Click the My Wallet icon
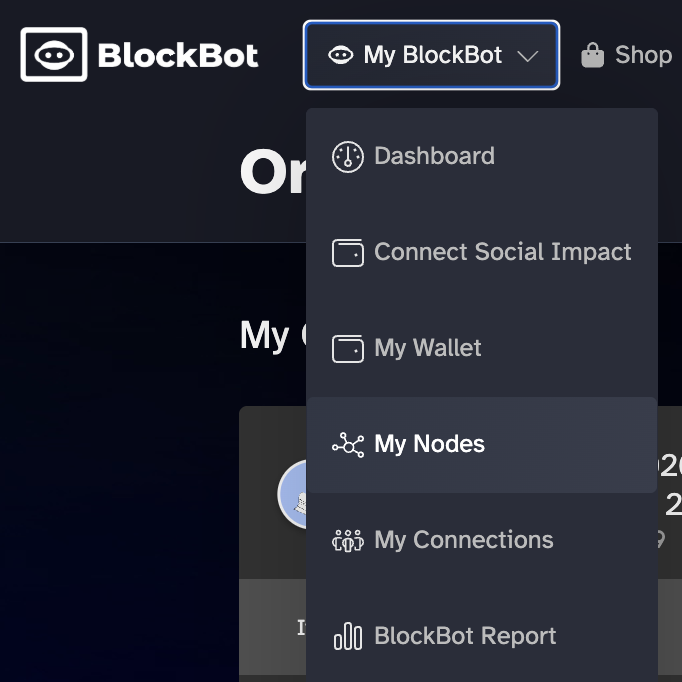 347,348
